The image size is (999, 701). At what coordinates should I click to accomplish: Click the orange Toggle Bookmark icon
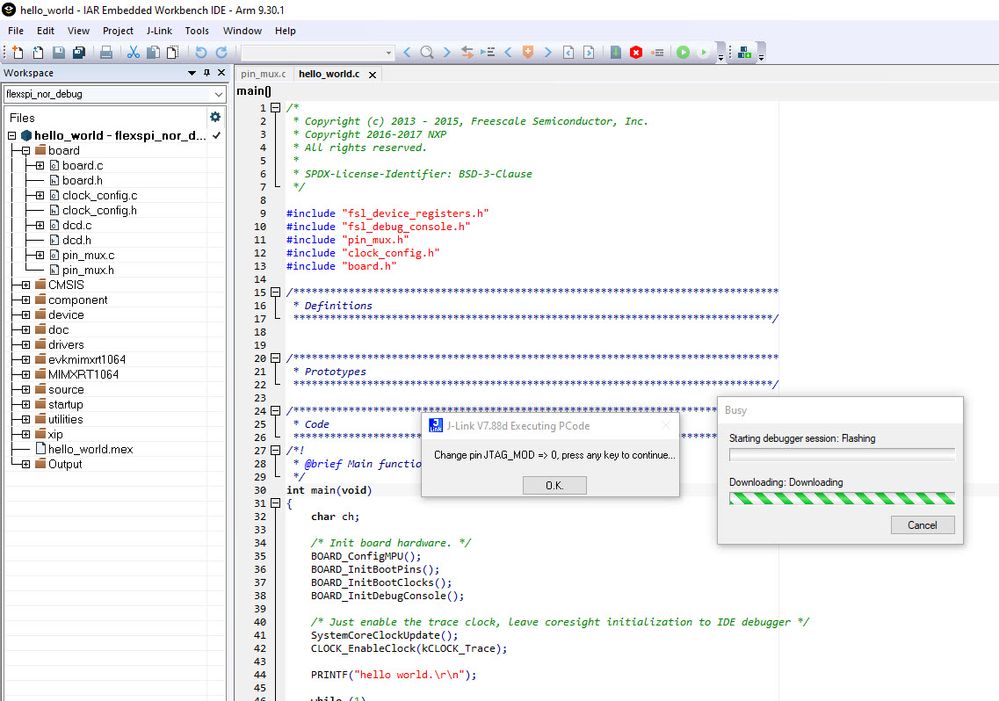tap(528, 52)
